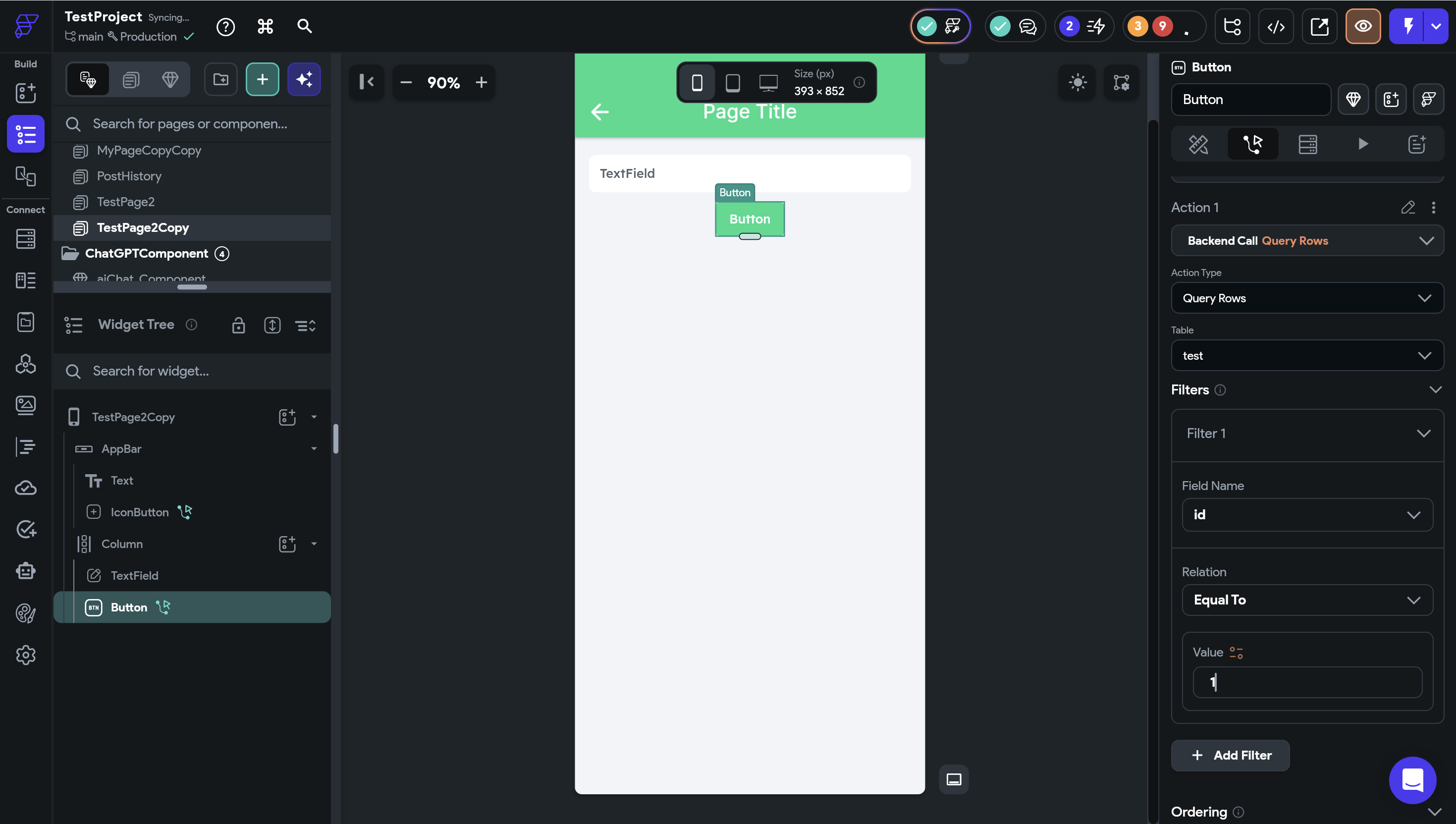Open the branching menu icon
The width and height of the screenshot is (1456, 824).
[x=1232, y=26]
